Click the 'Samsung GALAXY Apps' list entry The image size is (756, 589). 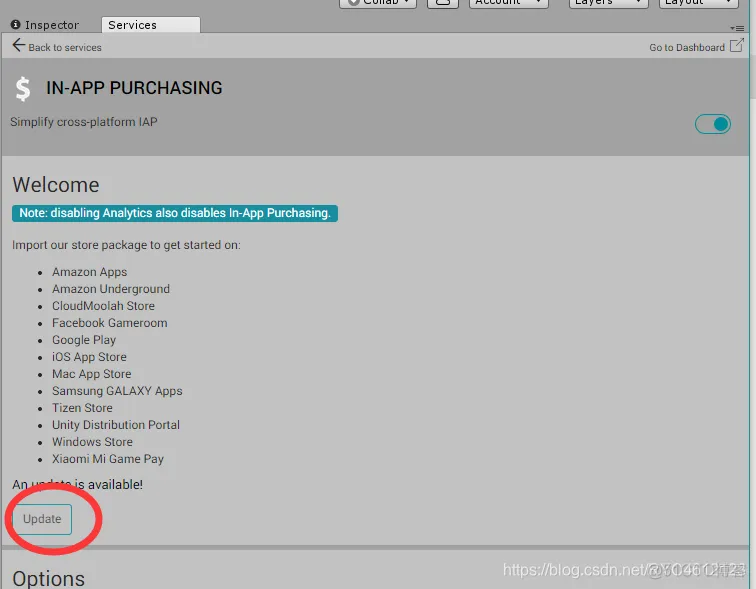click(x=117, y=390)
